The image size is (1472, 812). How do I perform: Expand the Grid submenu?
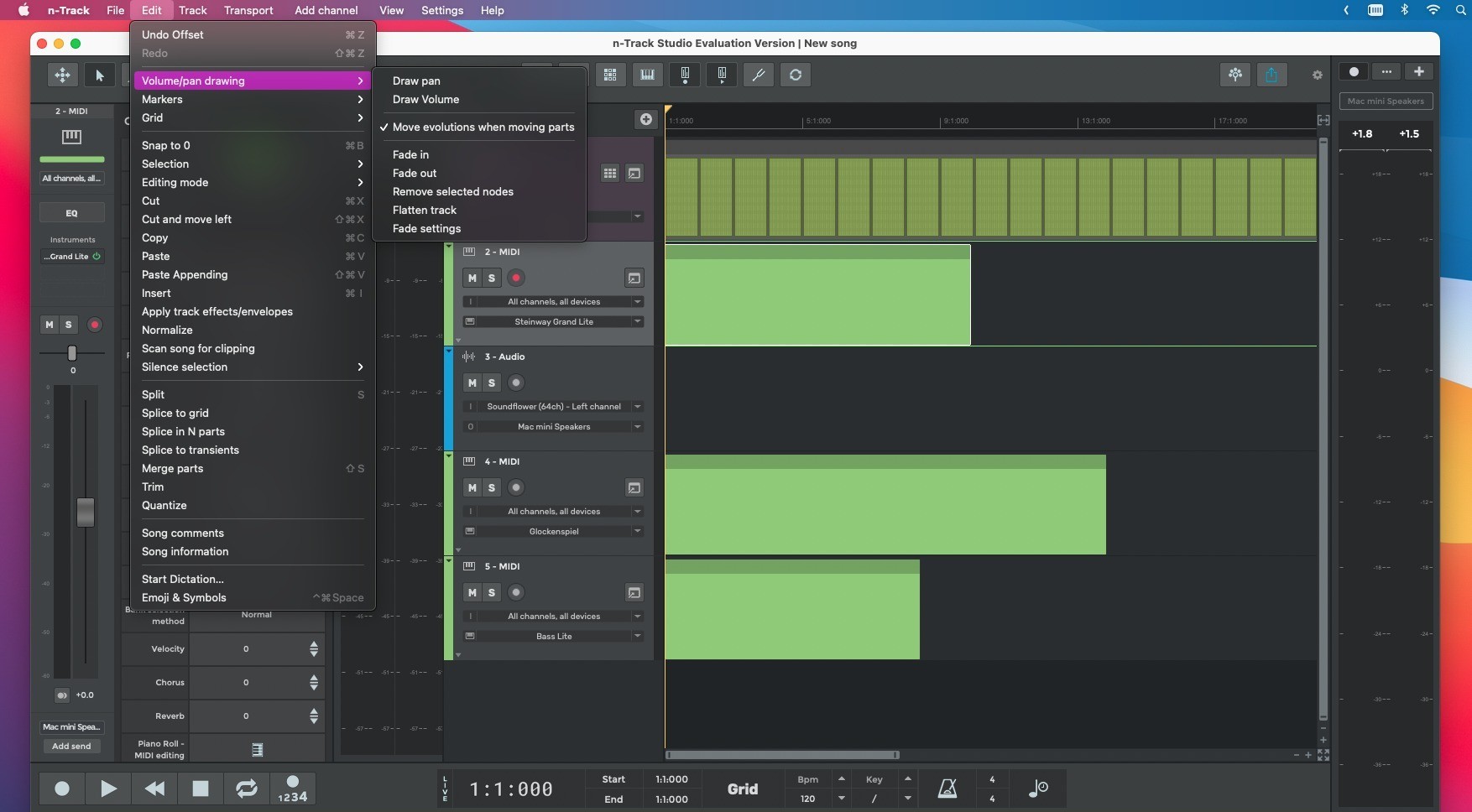click(252, 117)
